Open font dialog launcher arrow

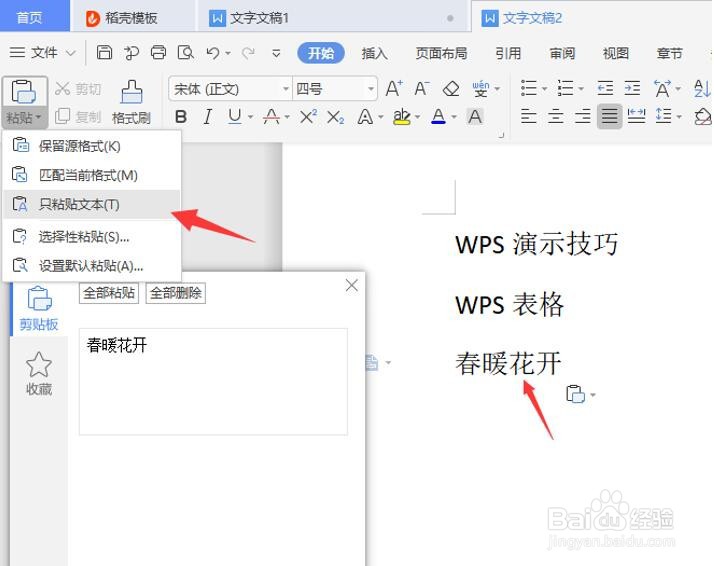501,135
